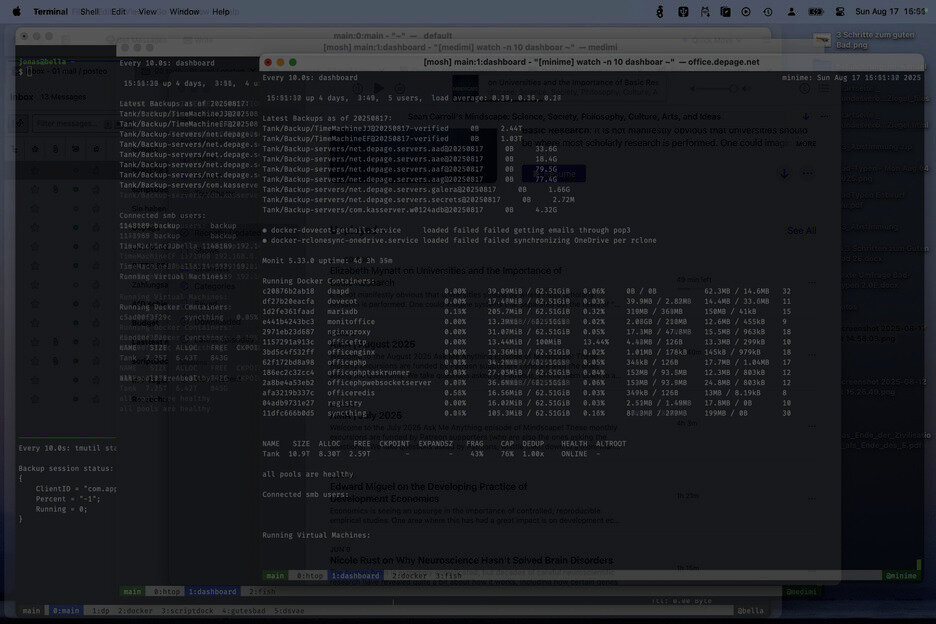
Task: Click the office.depage.net window title bar
Action: 591,62
